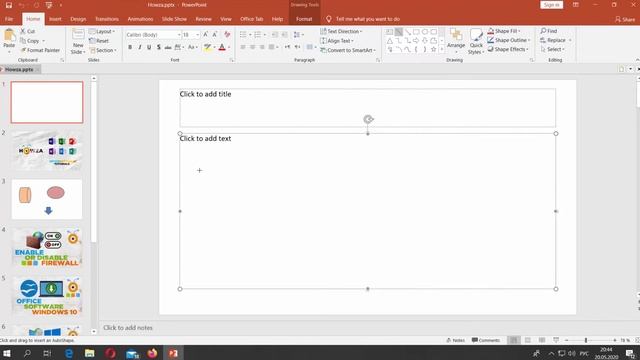Apply the yellow text highlight color
Screen dimensions: 640x360
pos(207,47)
